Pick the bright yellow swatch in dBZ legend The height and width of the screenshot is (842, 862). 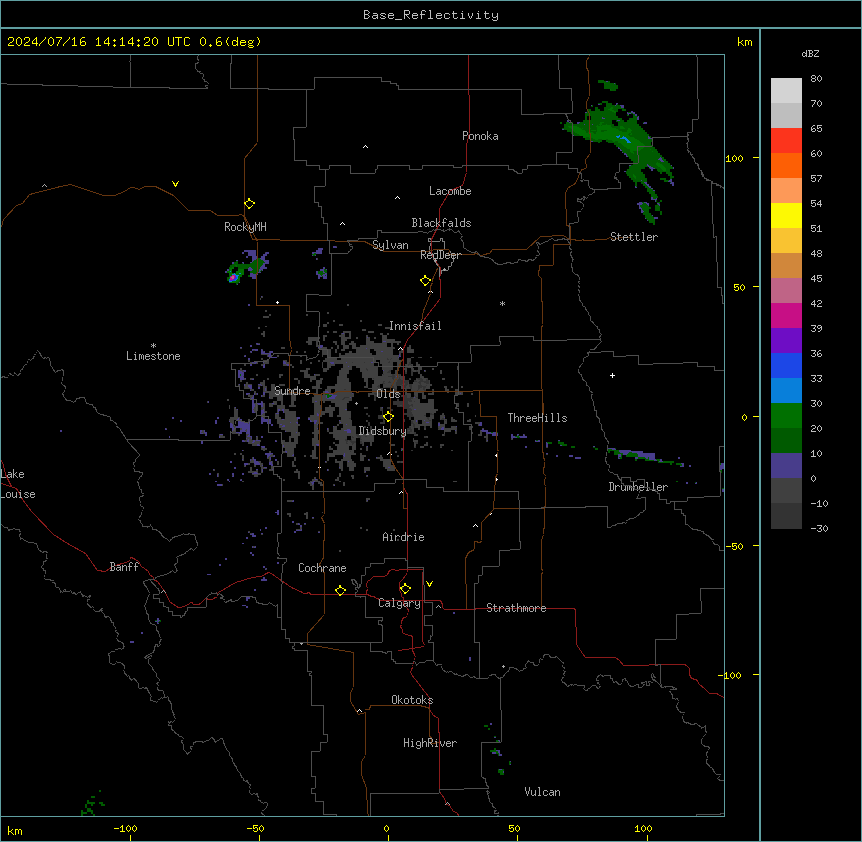coord(786,215)
